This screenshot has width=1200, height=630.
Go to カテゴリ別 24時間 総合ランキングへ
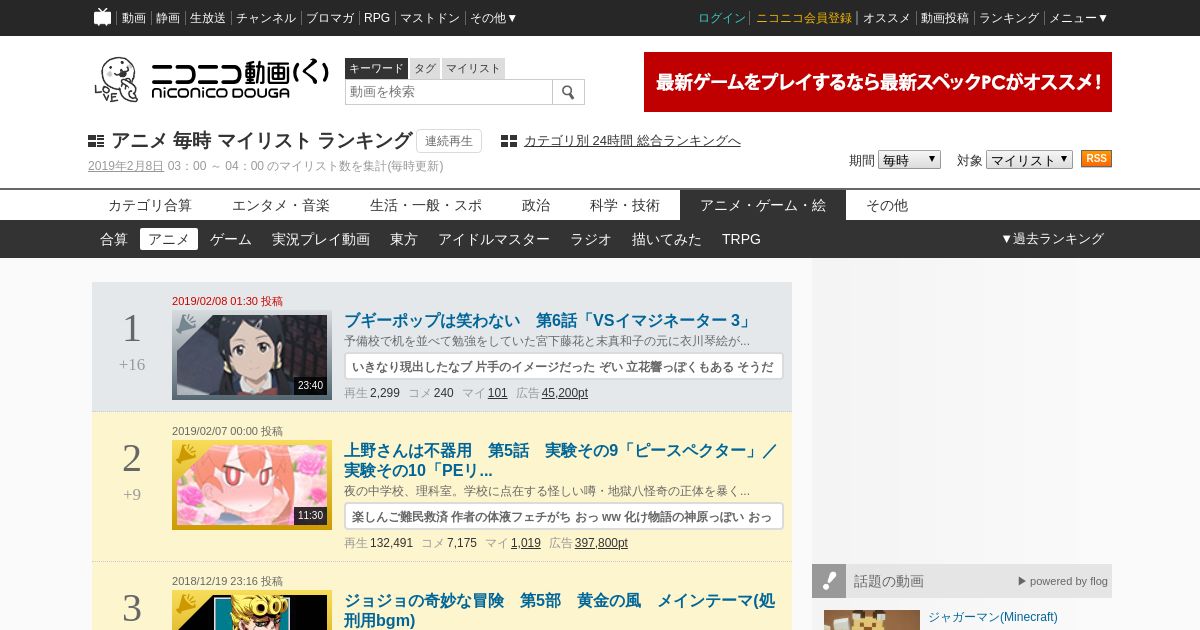[632, 141]
